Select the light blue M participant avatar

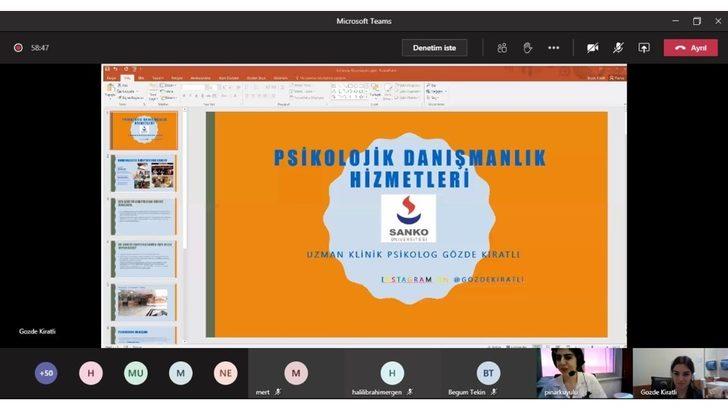pos(181,373)
